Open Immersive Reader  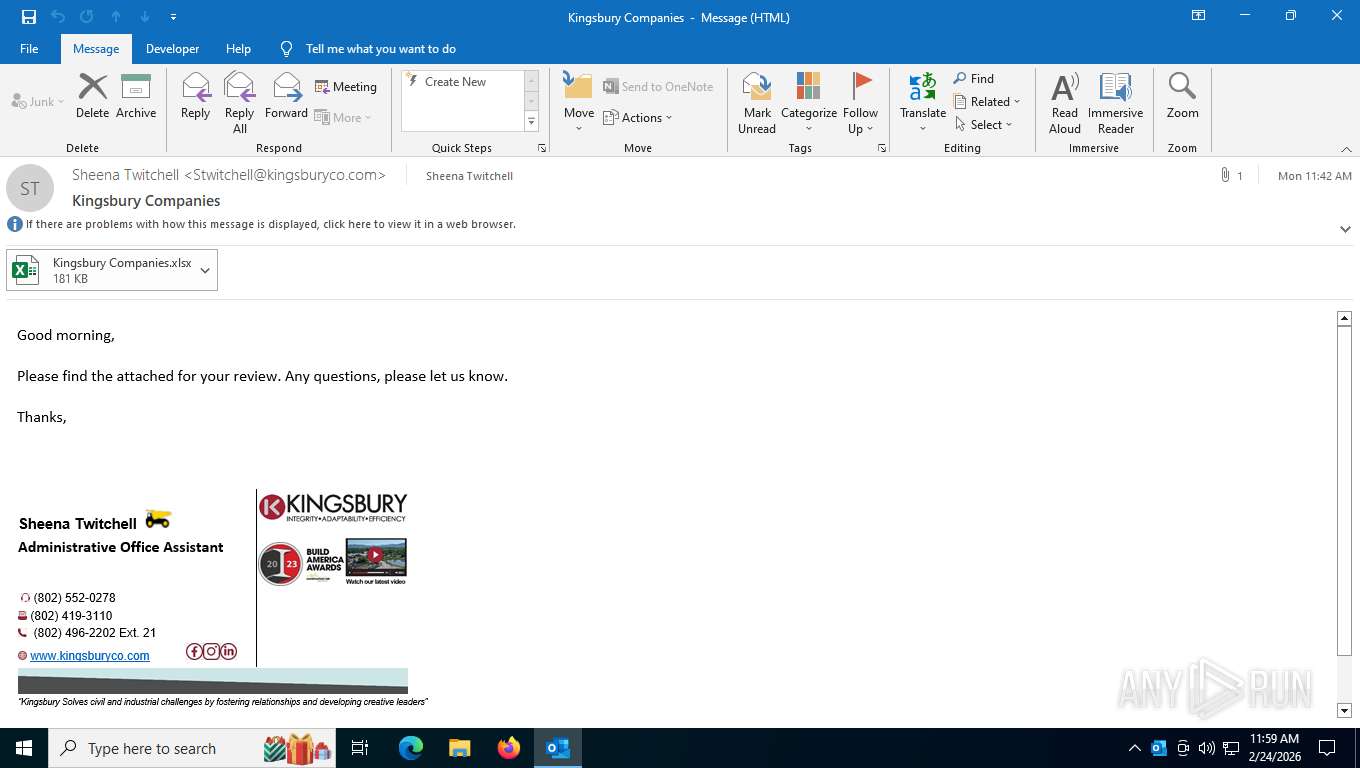[1116, 103]
